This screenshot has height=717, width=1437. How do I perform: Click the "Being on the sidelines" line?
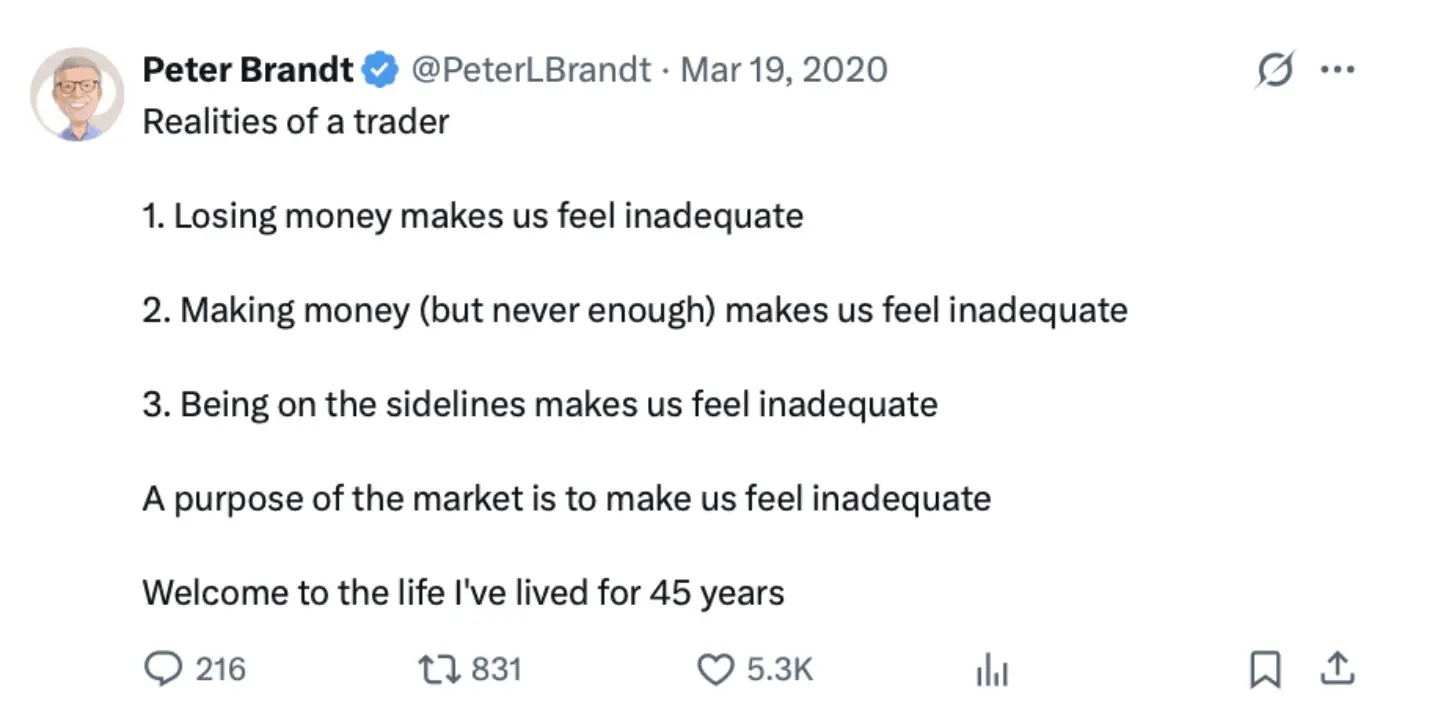pos(539,405)
